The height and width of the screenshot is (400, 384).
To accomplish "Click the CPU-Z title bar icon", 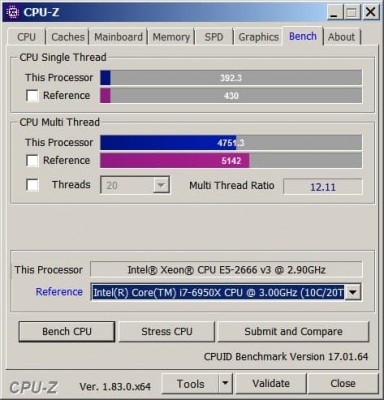I will pyautogui.click(x=13, y=12).
